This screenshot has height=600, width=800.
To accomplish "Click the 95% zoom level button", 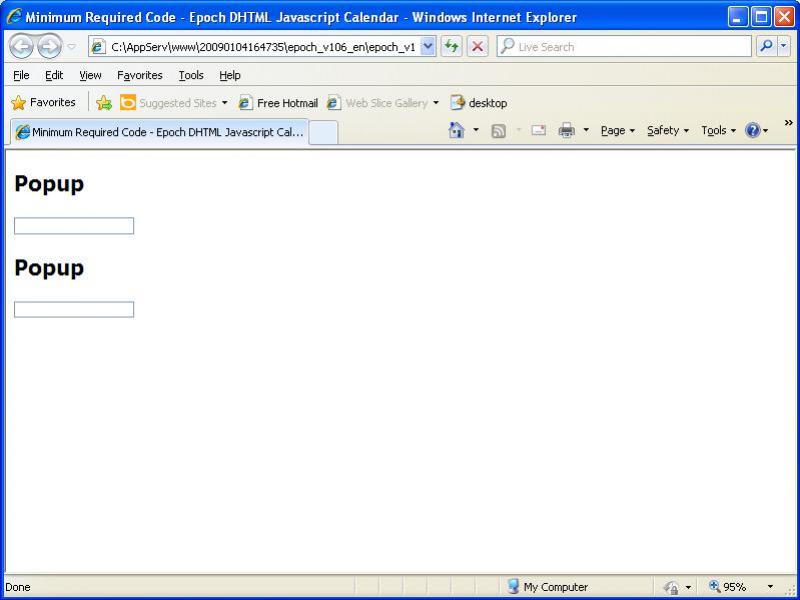I will pyautogui.click(x=728, y=587).
